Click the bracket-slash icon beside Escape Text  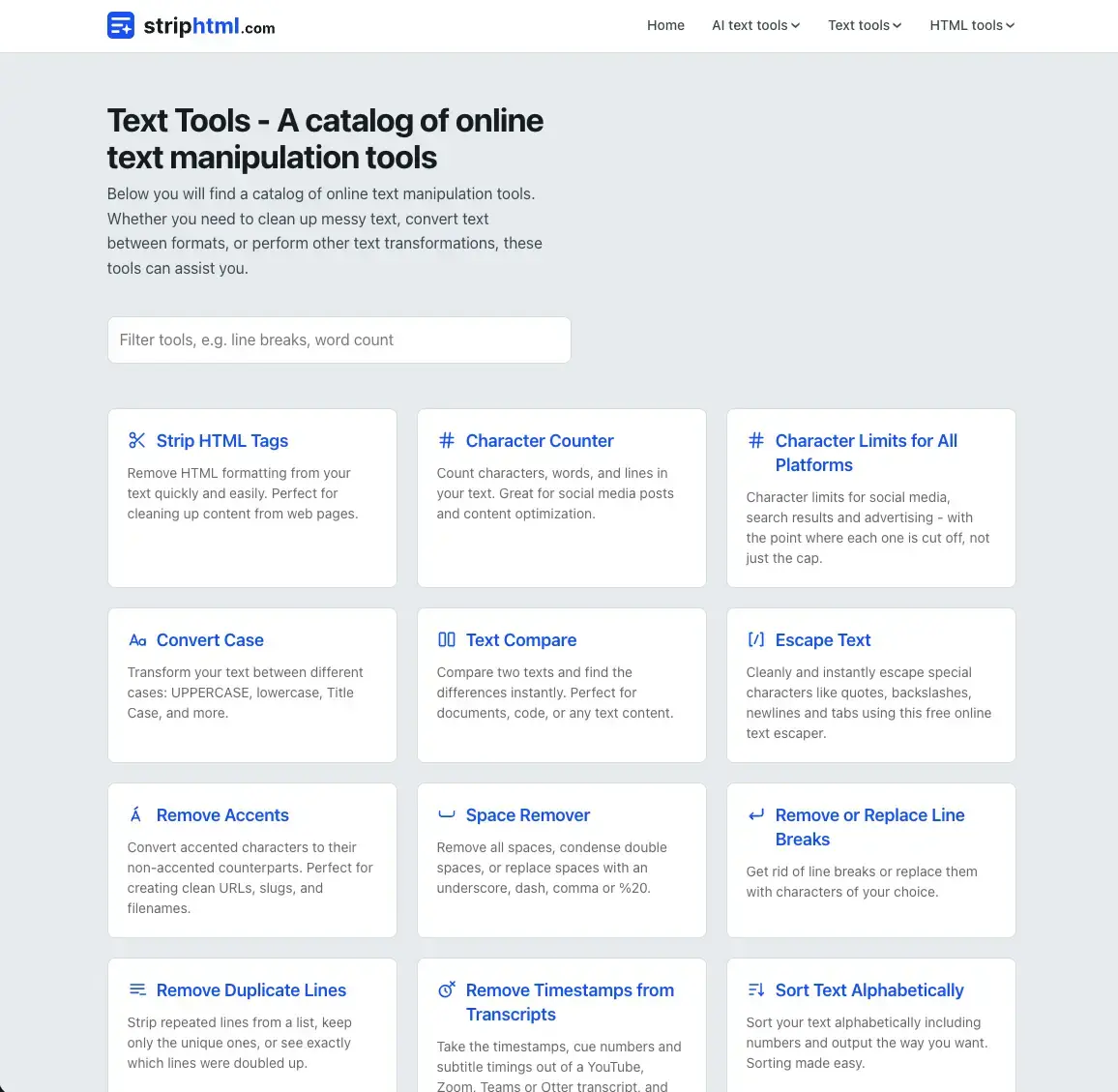coord(755,639)
